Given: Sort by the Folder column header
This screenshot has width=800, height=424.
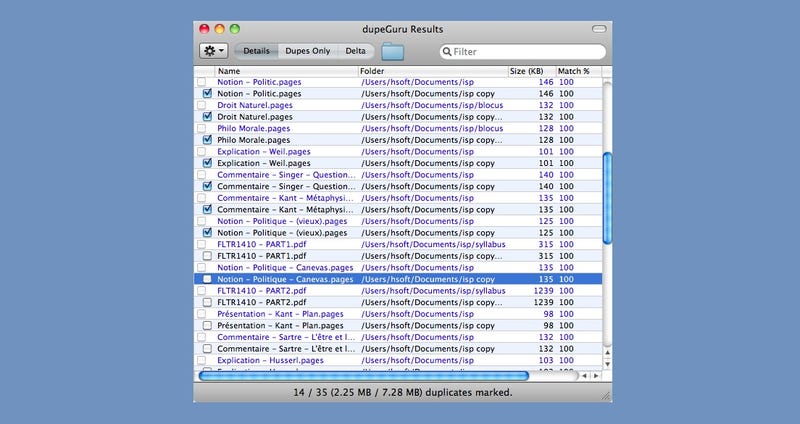Looking at the screenshot, I should click(433, 71).
